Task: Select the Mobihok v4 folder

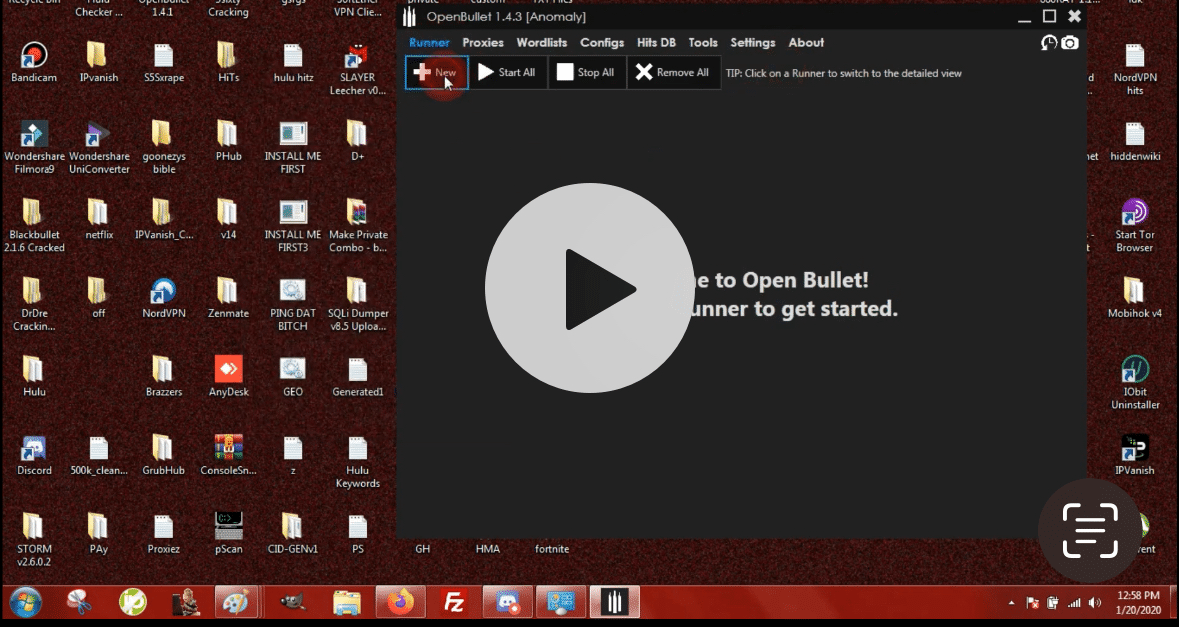Action: (1135, 298)
